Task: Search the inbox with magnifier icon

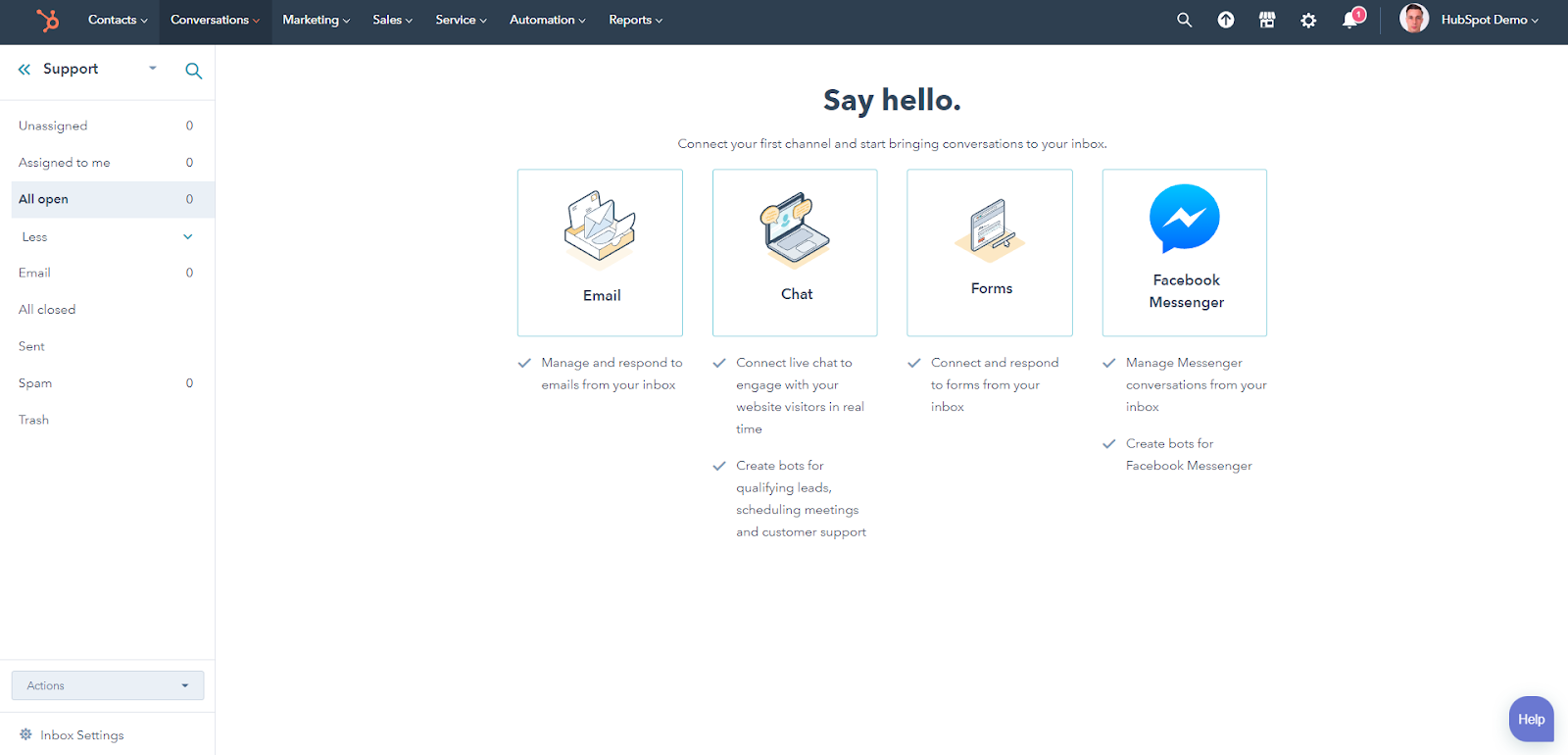Action: pyautogui.click(x=193, y=71)
